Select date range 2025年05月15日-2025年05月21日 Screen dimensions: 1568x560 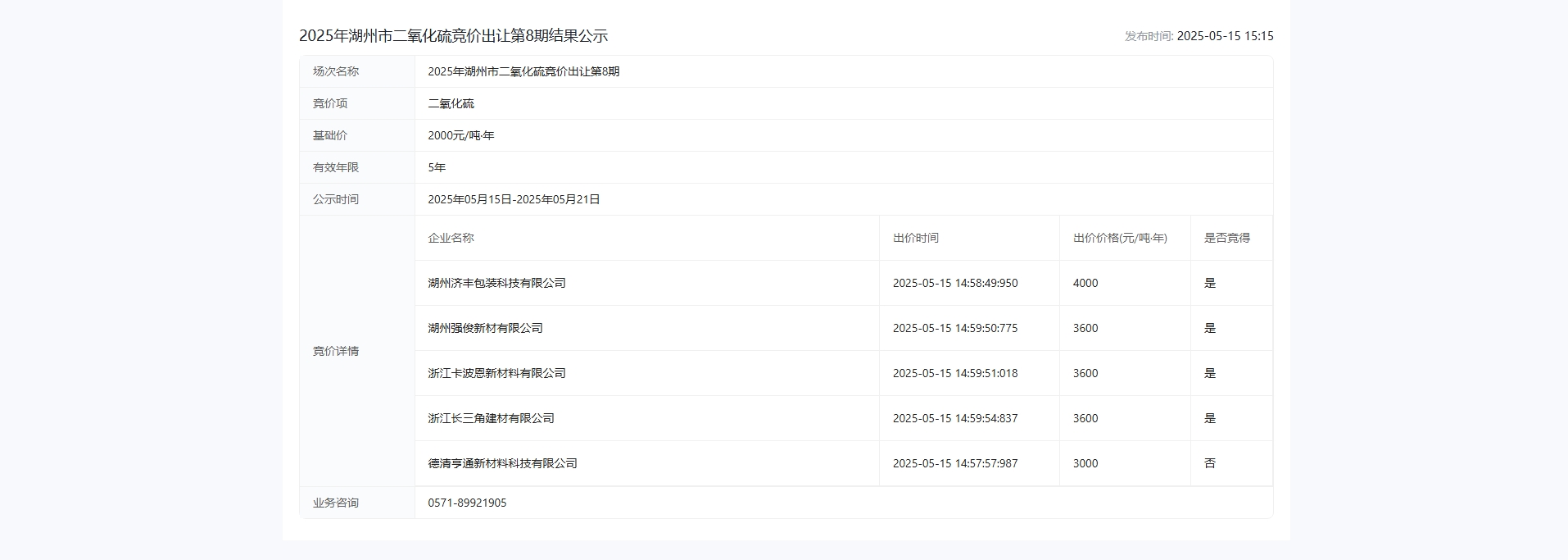[x=514, y=199]
